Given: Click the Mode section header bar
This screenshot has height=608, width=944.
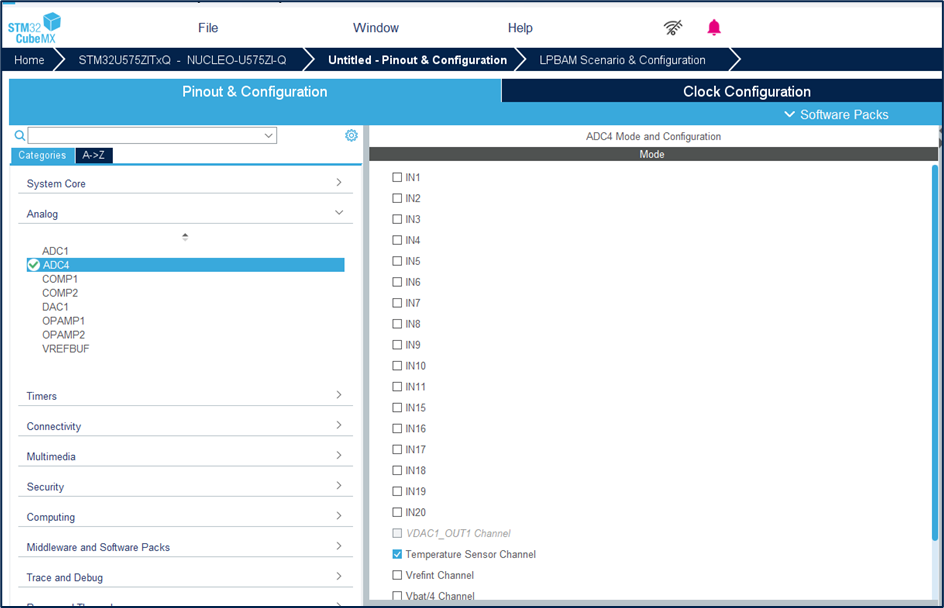Looking at the screenshot, I should [x=653, y=155].
